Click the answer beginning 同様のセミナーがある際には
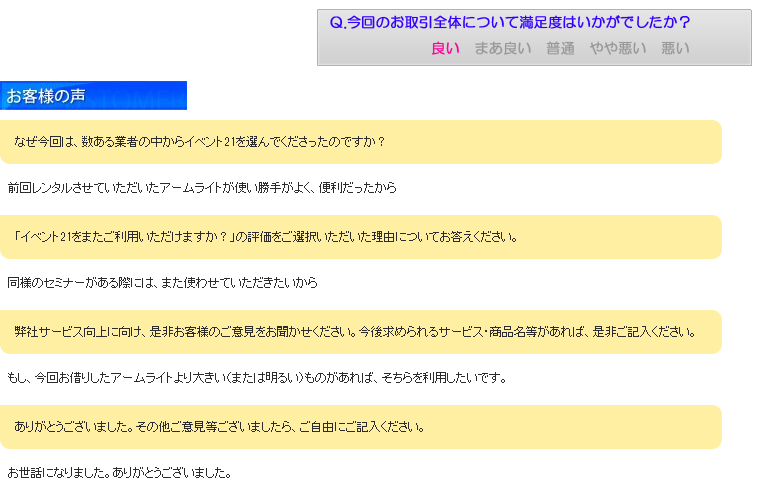Viewport: 758px width, 491px height. [162, 283]
